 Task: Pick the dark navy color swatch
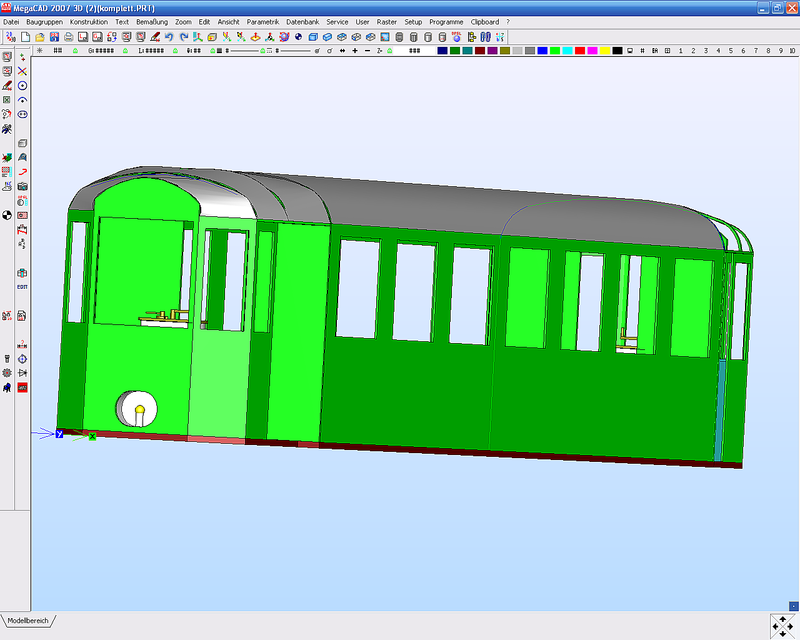point(442,51)
